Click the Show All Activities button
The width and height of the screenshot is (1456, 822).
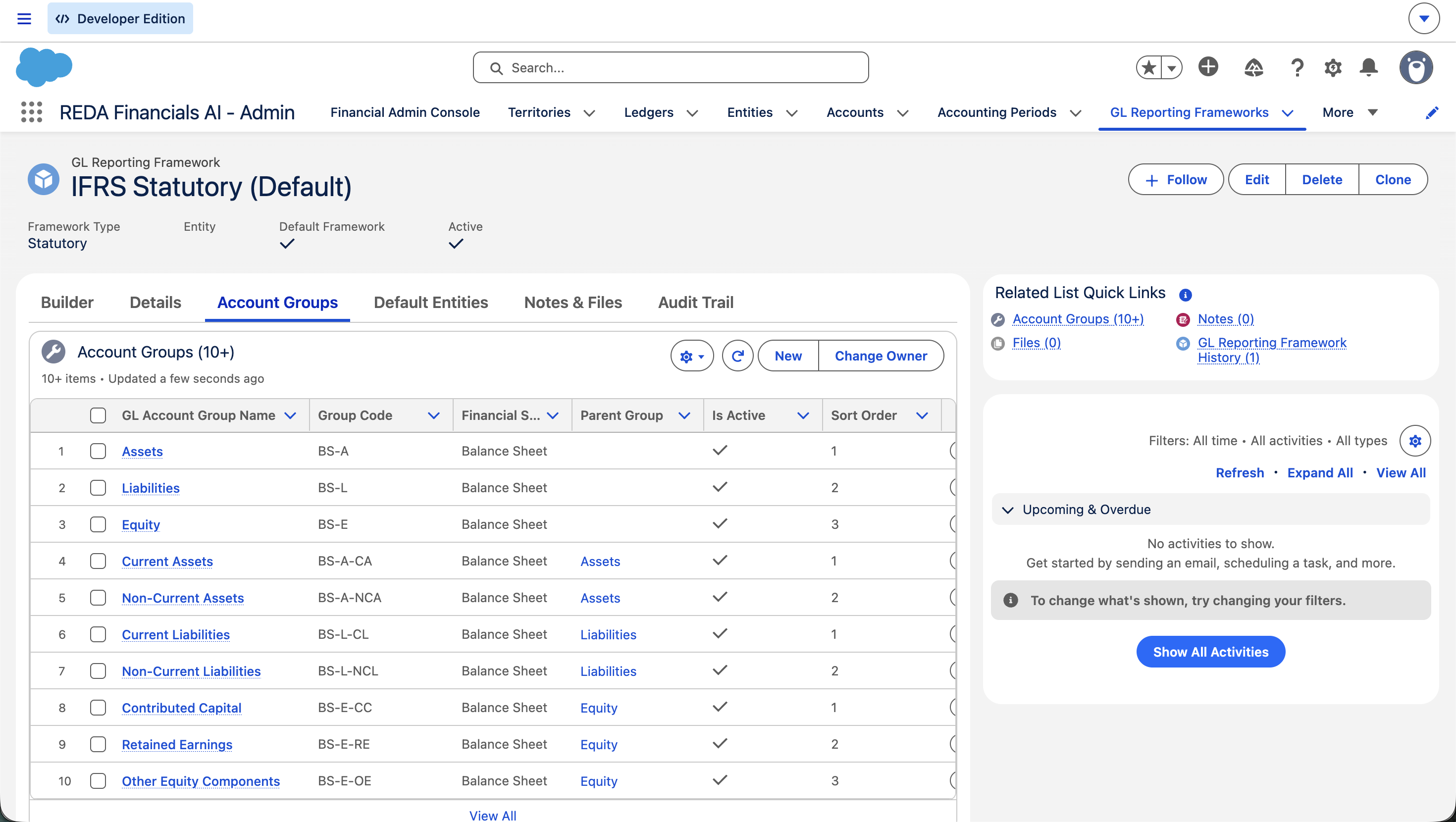pos(1211,651)
